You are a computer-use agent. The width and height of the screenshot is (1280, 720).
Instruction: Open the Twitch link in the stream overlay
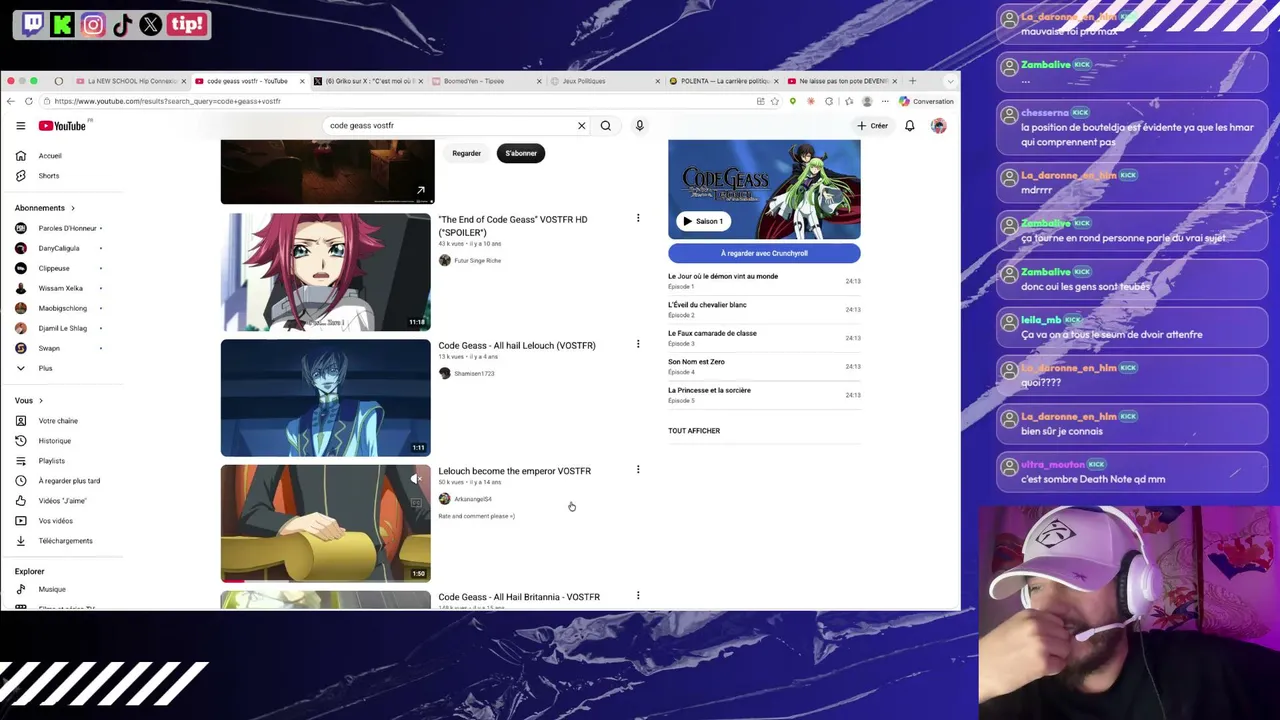tap(33, 24)
